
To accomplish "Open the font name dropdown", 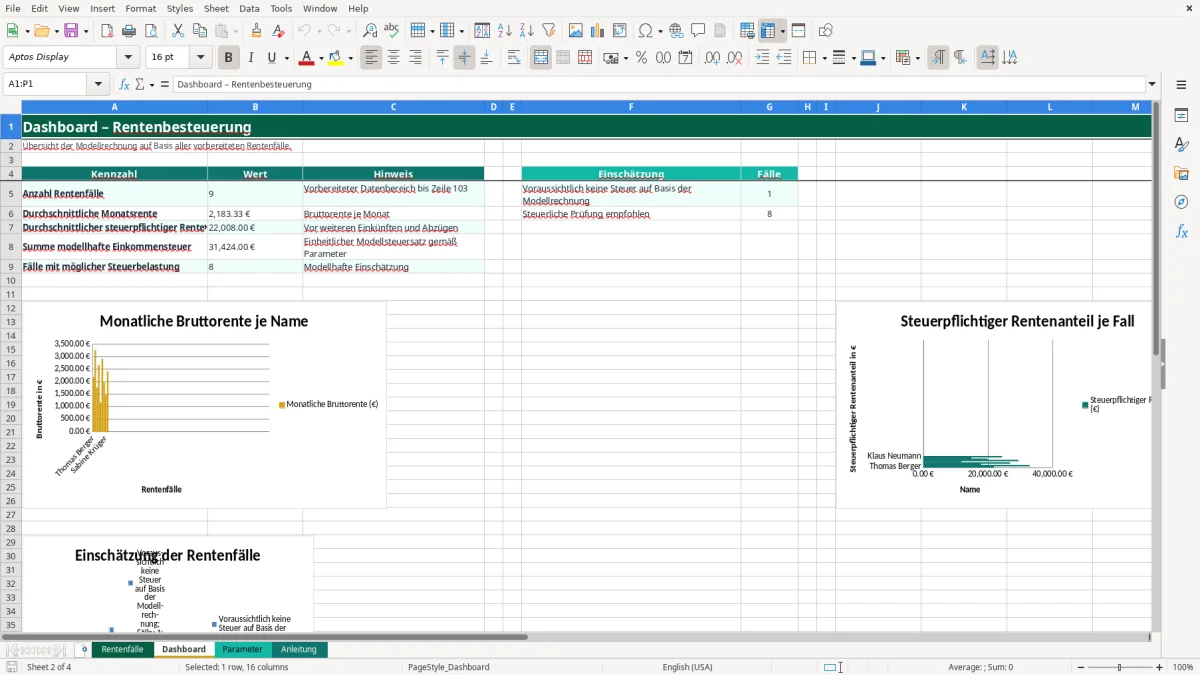I will [x=127, y=58].
